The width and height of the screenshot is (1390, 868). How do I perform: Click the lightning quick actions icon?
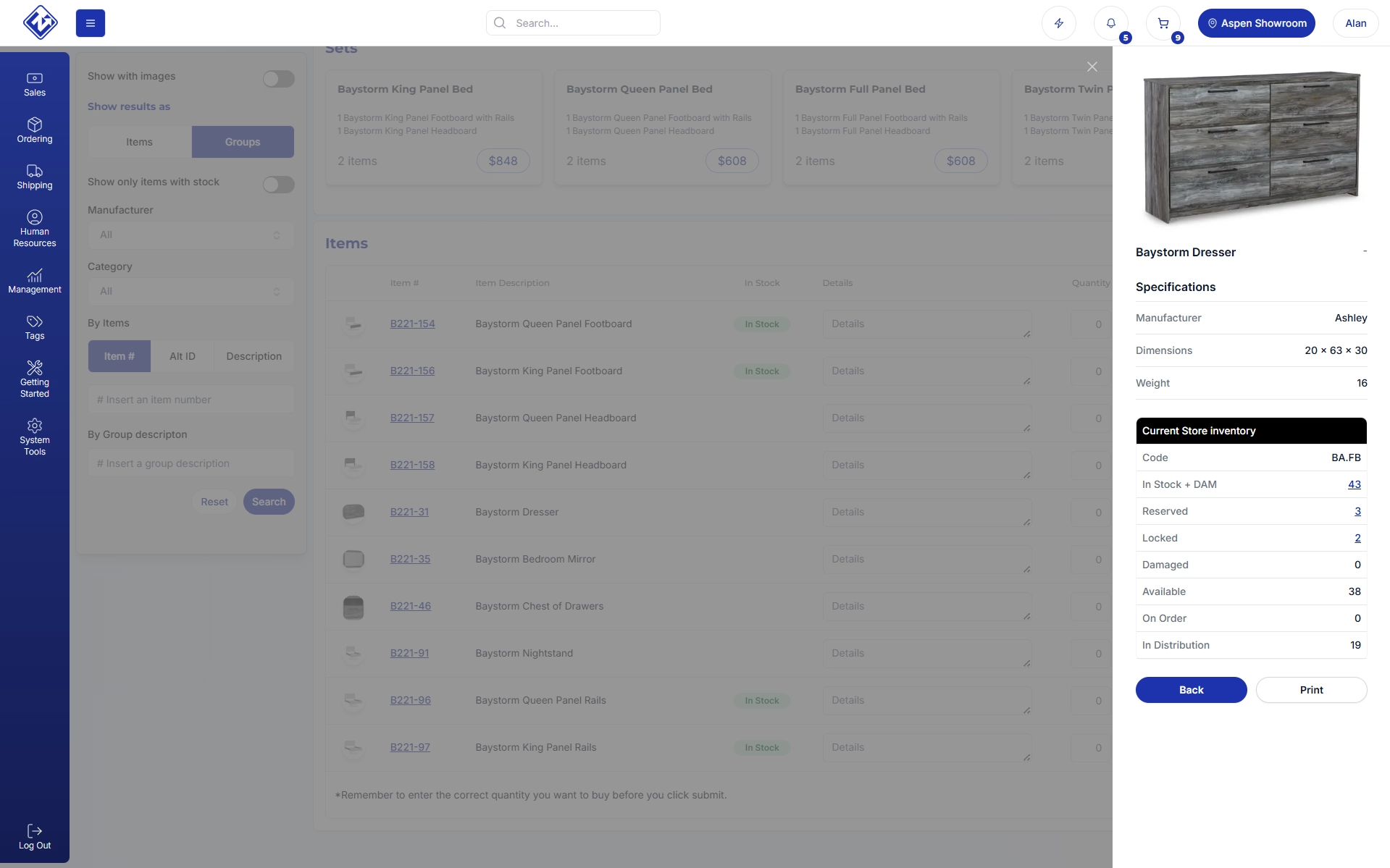(x=1058, y=23)
